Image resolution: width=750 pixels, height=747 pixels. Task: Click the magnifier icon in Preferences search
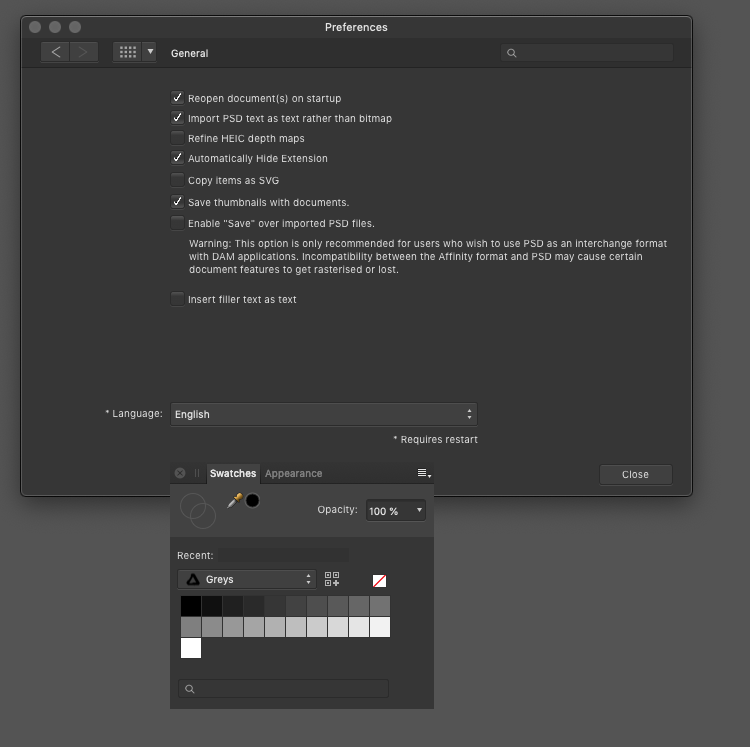512,53
